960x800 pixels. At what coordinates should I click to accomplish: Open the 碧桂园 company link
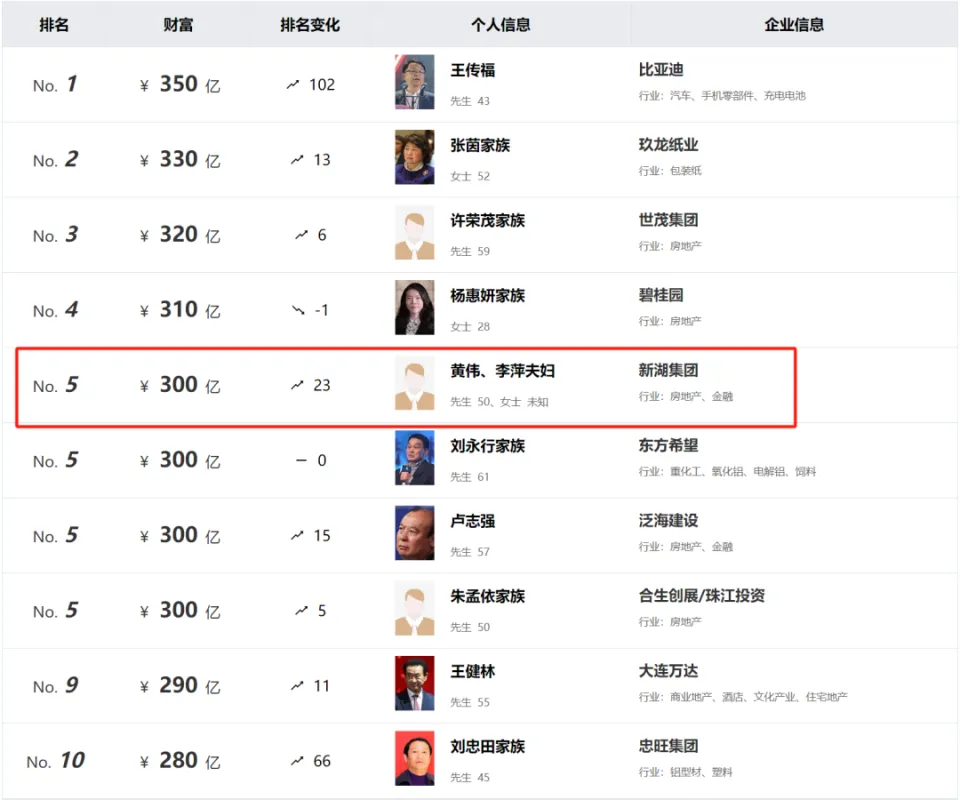click(x=661, y=295)
